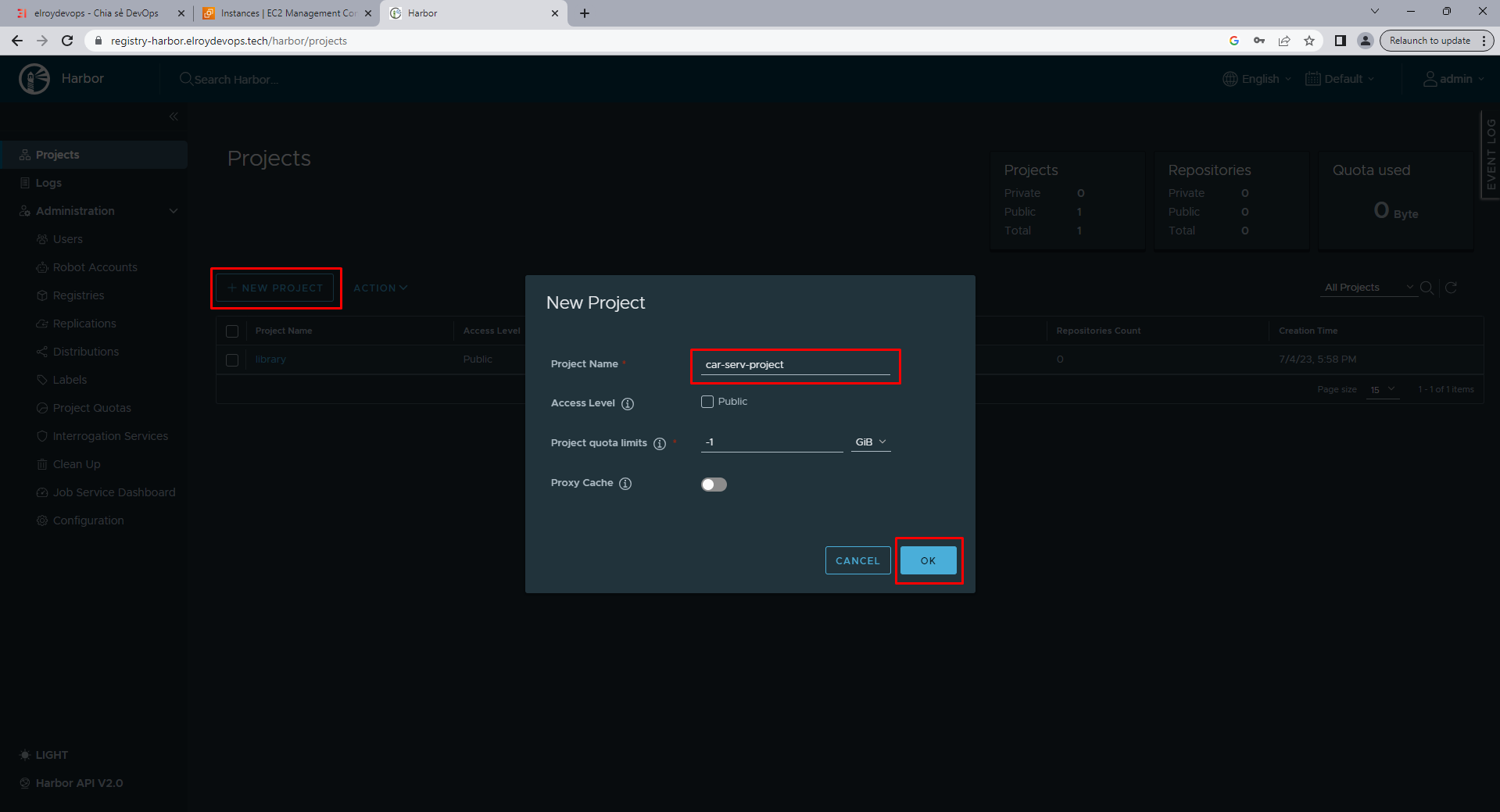Check the Public access level checkbox
This screenshot has height=812, width=1500.
click(x=707, y=402)
